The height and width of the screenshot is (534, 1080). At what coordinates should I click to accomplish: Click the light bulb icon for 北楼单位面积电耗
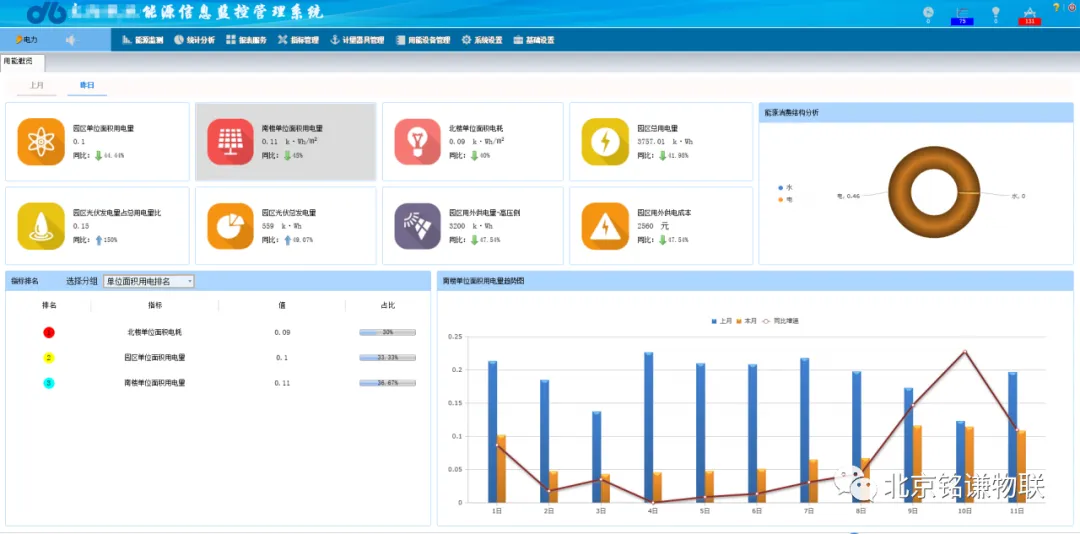click(417, 142)
